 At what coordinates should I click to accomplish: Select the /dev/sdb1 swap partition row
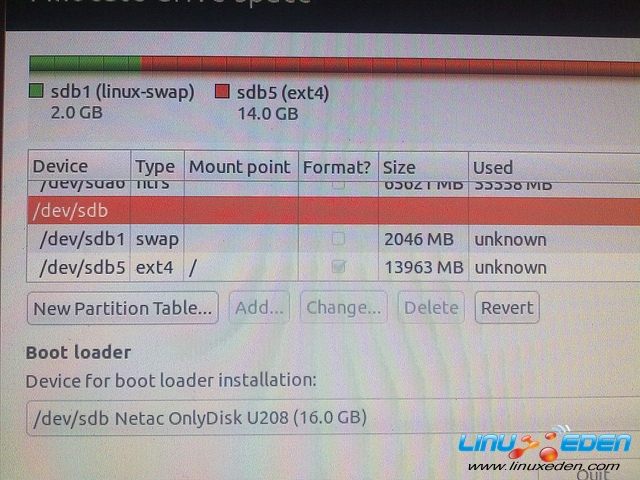(333, 239)
